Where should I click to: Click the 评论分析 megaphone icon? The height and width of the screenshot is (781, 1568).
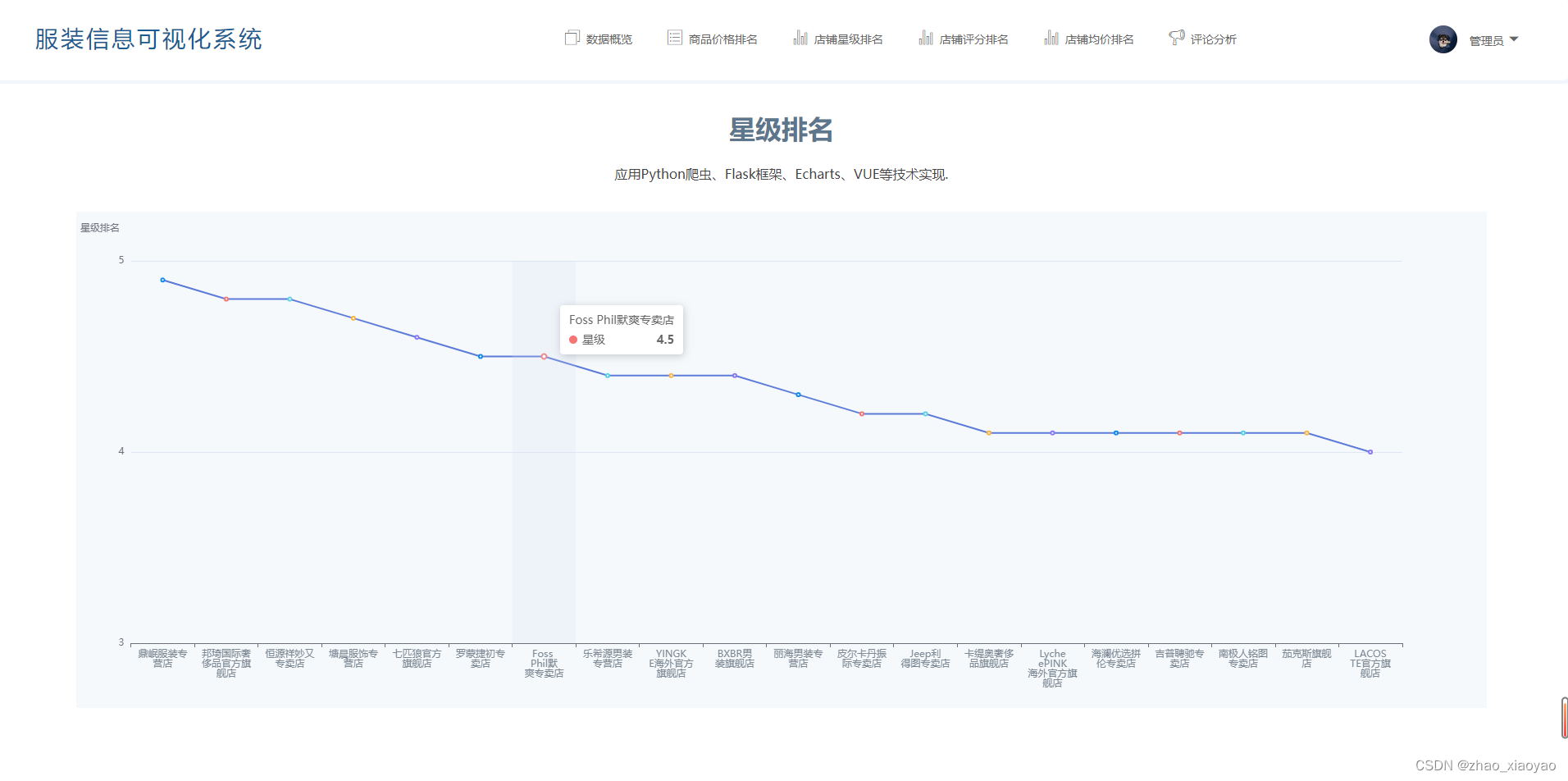1177,38
